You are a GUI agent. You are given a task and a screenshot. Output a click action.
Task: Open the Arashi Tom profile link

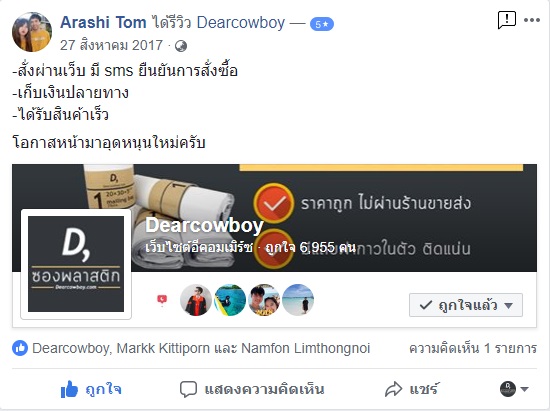(x=103, y=23)
